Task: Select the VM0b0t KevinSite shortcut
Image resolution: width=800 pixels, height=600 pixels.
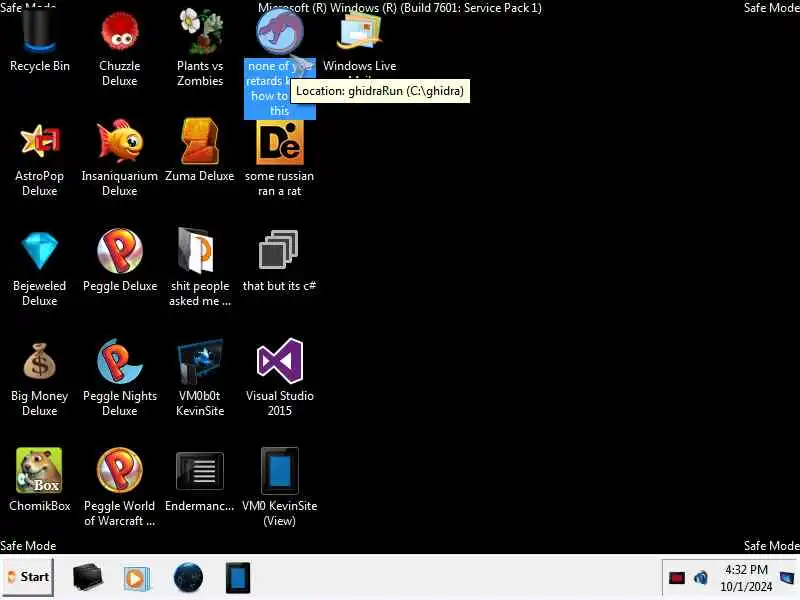Action: (199, 361)
